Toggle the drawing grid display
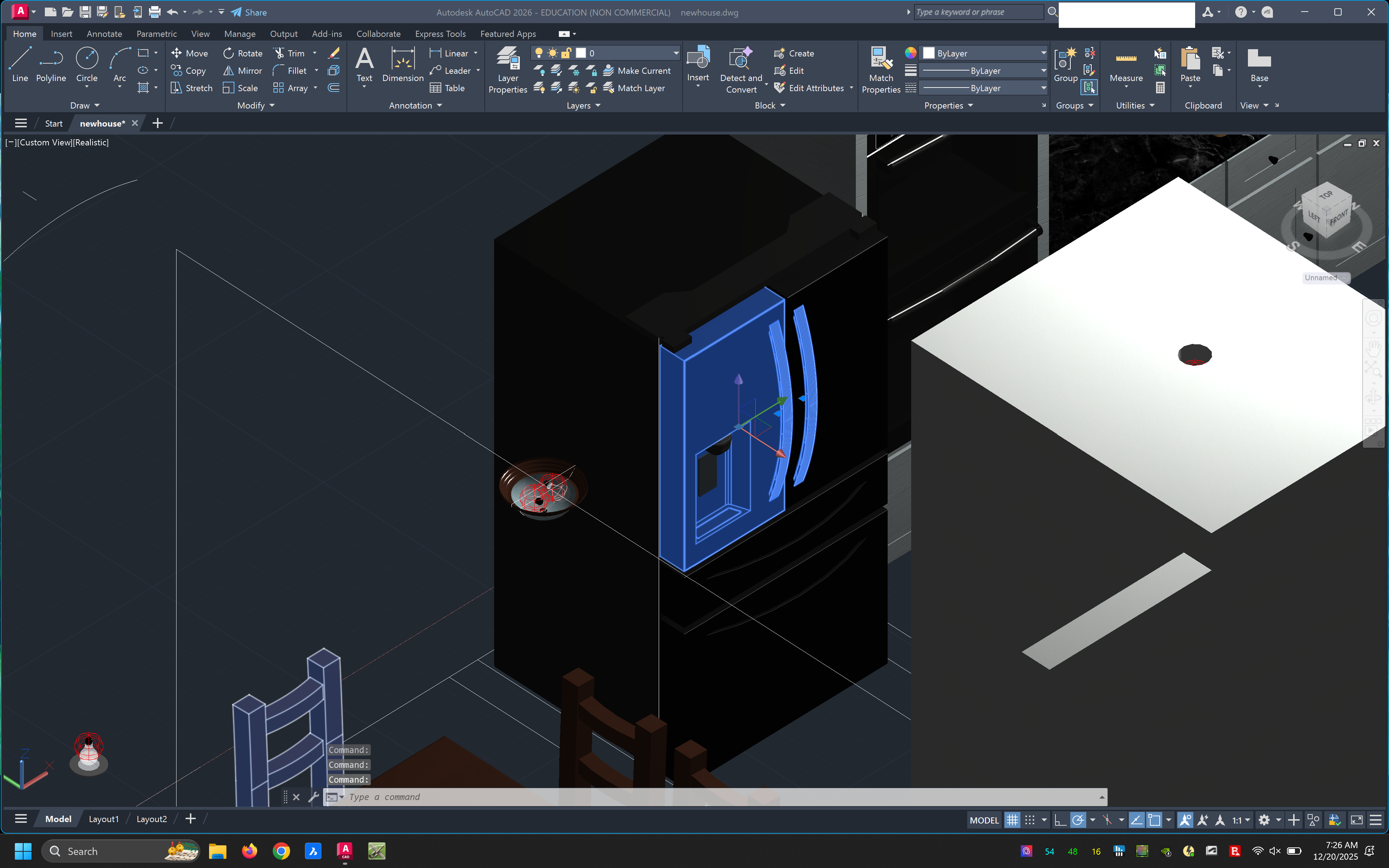The image size is (1389, 868). pos(1012,820)
